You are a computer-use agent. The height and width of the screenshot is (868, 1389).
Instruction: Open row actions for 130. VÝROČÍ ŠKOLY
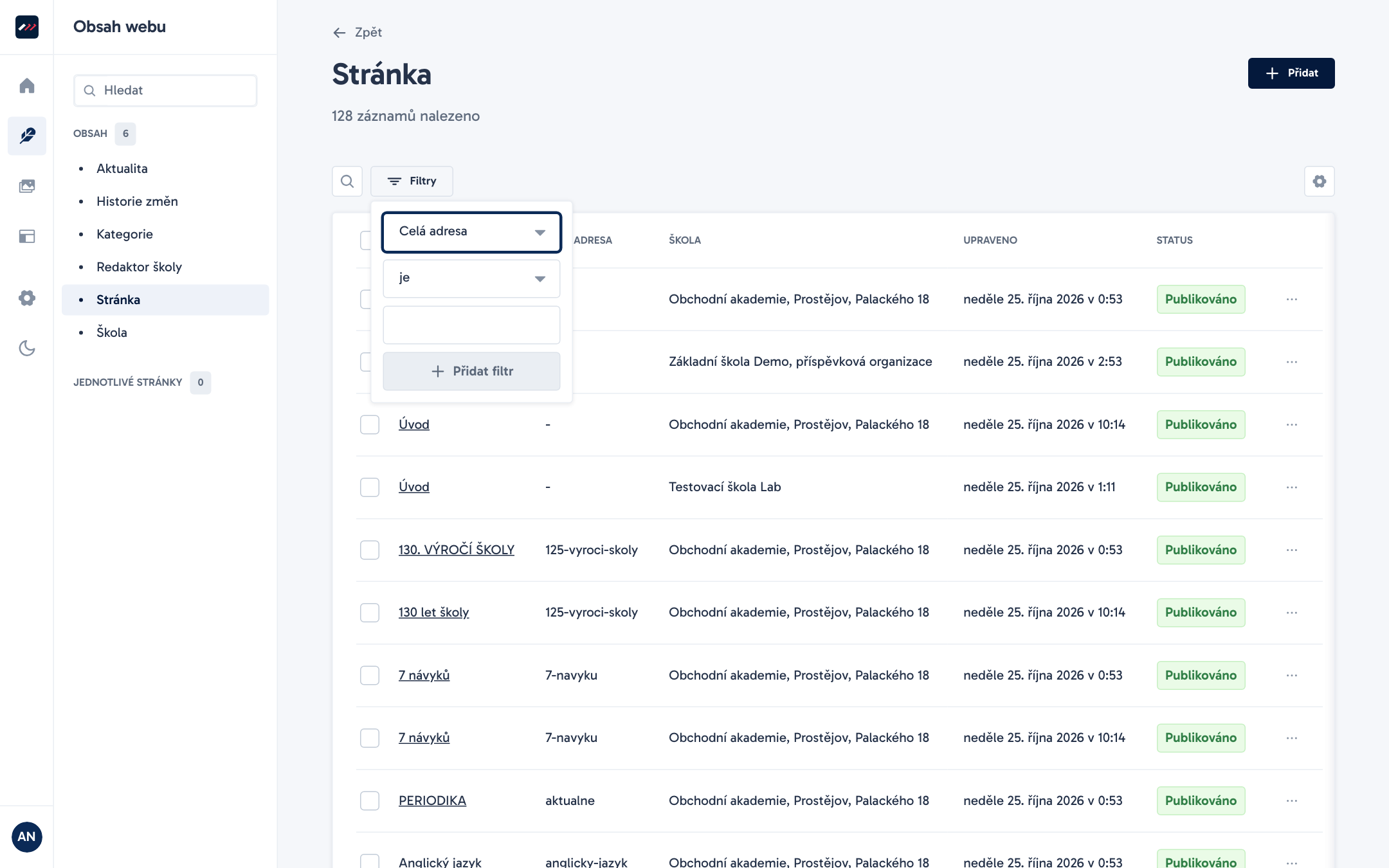pos(1292,550)
